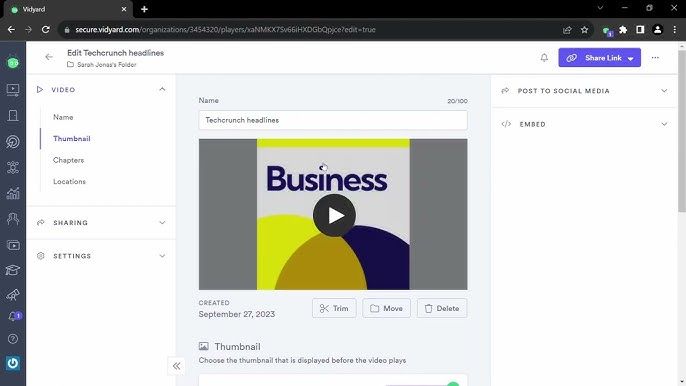Open the integrations nodes sidebar icon

tap(13, 167)
